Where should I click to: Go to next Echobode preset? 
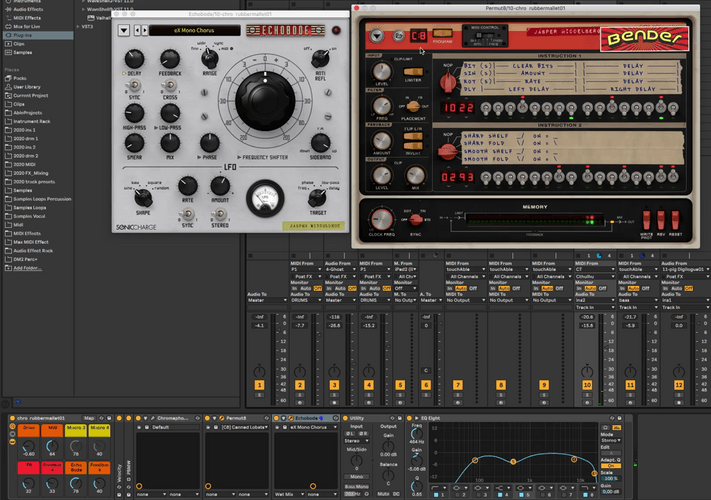click(145, 30)
